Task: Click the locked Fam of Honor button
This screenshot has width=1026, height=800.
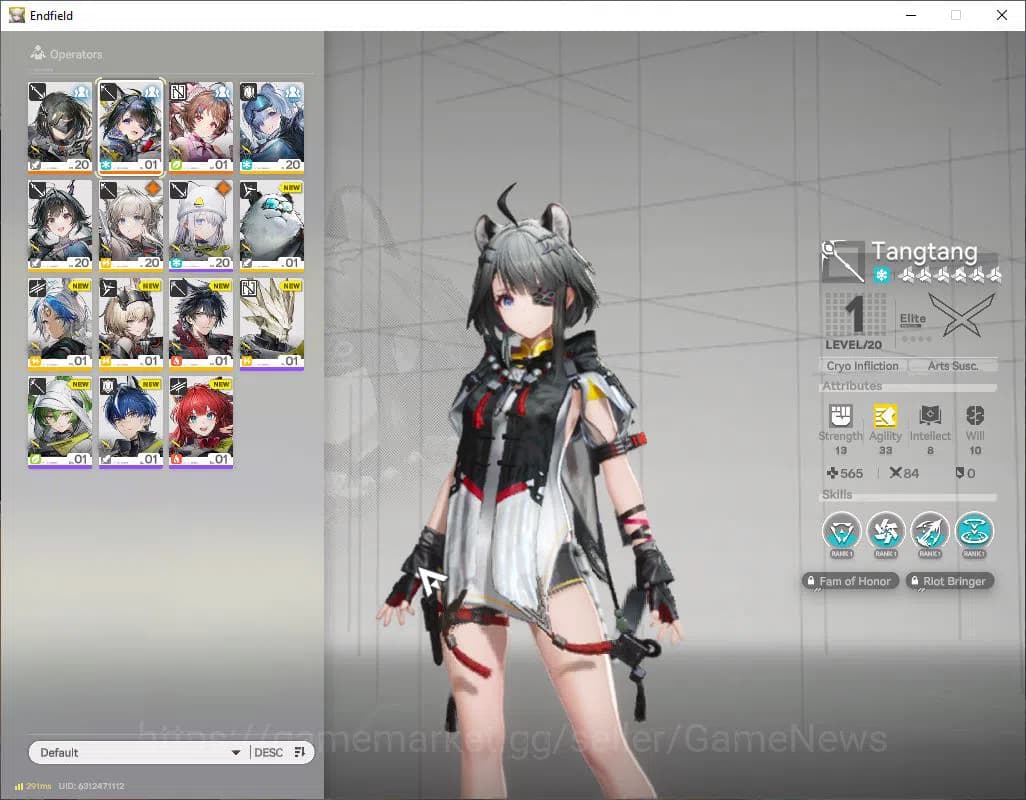Action: (x=849, y=581)
